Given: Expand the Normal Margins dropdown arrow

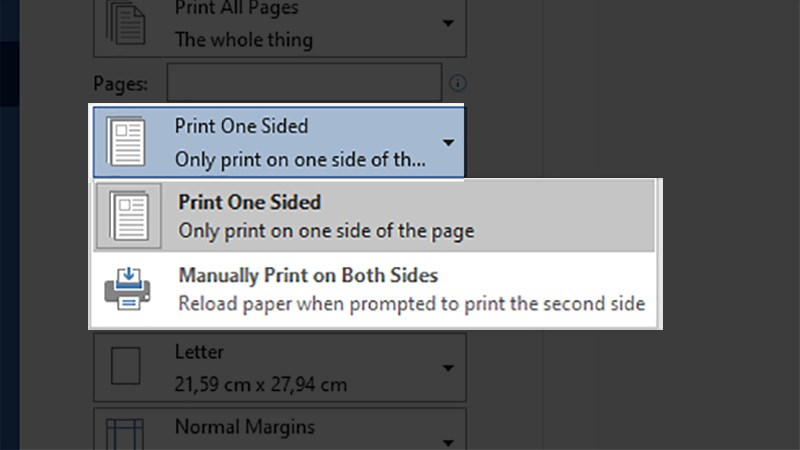Looking at the screenshot, I should (x=448, y=438).
